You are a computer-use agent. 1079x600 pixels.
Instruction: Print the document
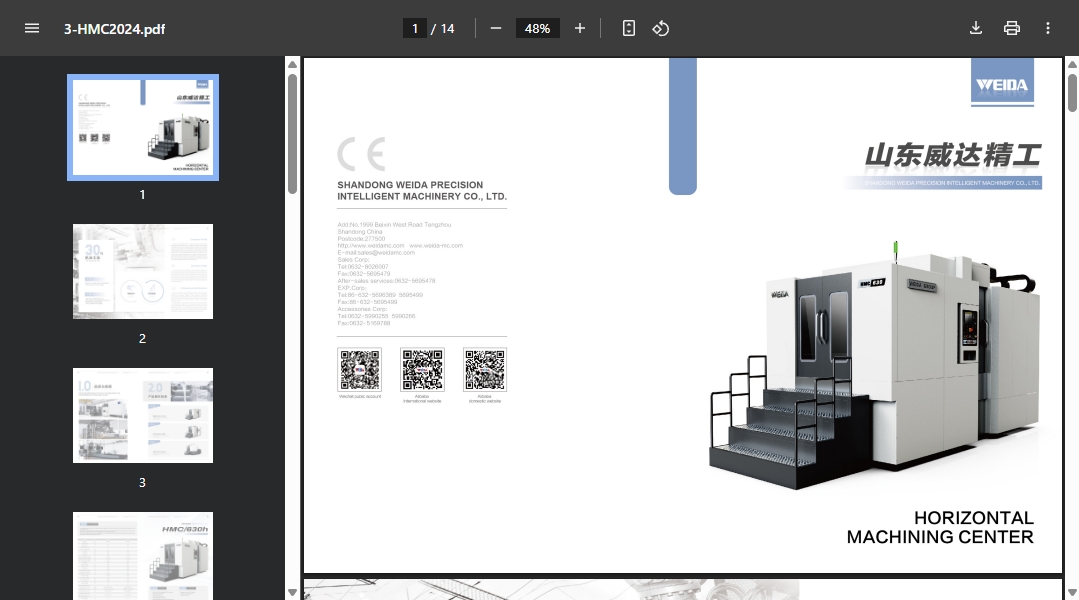[x=1012, y=28]
